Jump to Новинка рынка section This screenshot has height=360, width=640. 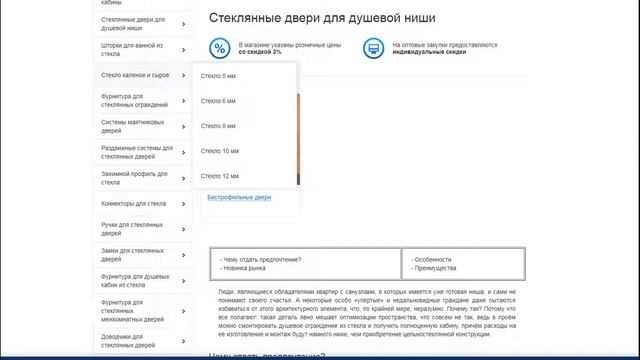click(x=243, y=268)
